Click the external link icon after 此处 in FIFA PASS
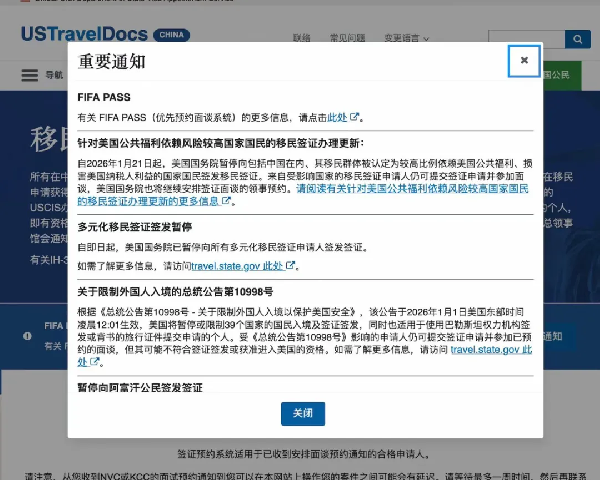The image size is (600, 480). [355, 117]
